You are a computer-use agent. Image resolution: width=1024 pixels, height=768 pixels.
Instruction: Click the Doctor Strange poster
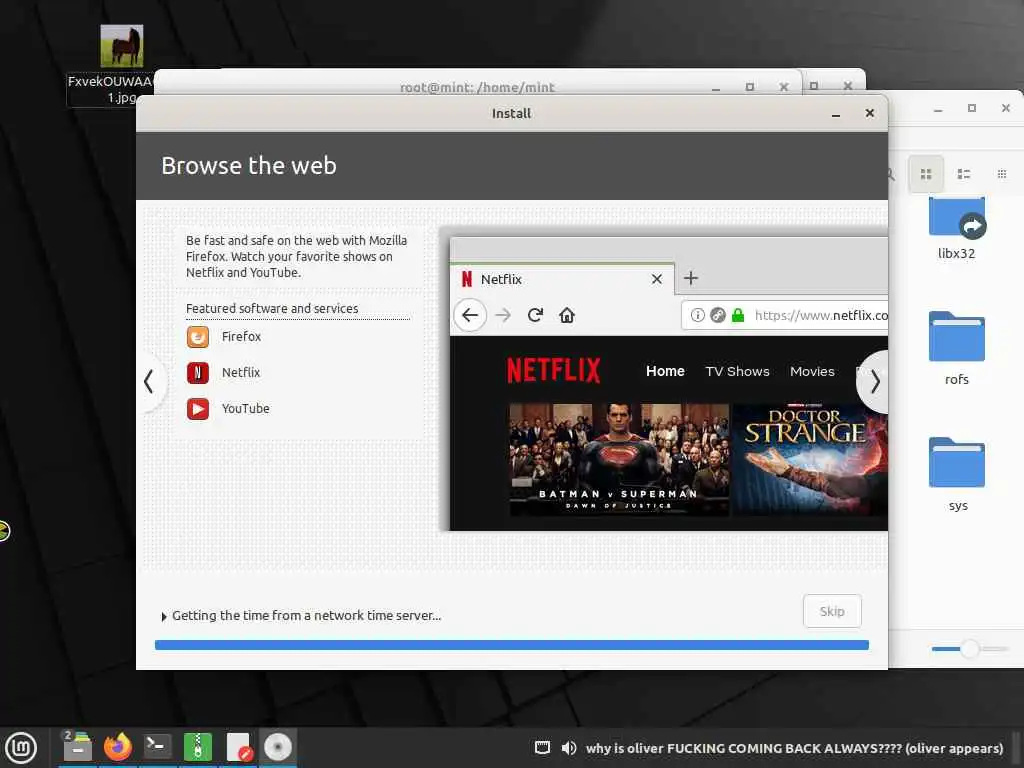coord(810,459)
